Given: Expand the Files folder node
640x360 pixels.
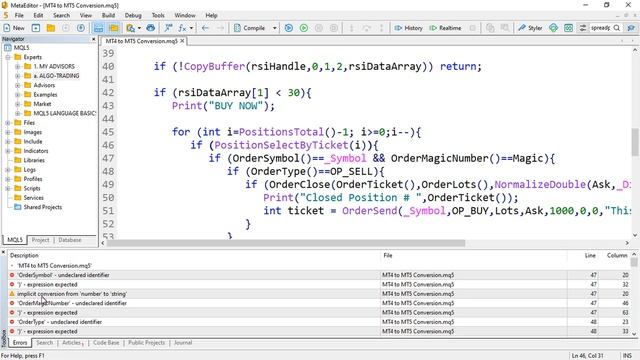Looking at the screenshot, I should point(8,123).
